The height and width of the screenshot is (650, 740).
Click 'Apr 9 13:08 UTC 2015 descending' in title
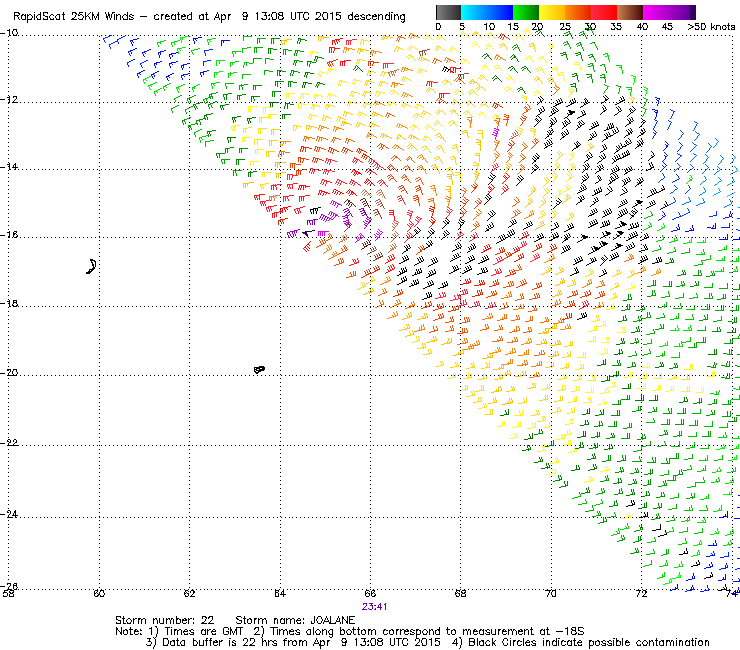click(310, 17)
